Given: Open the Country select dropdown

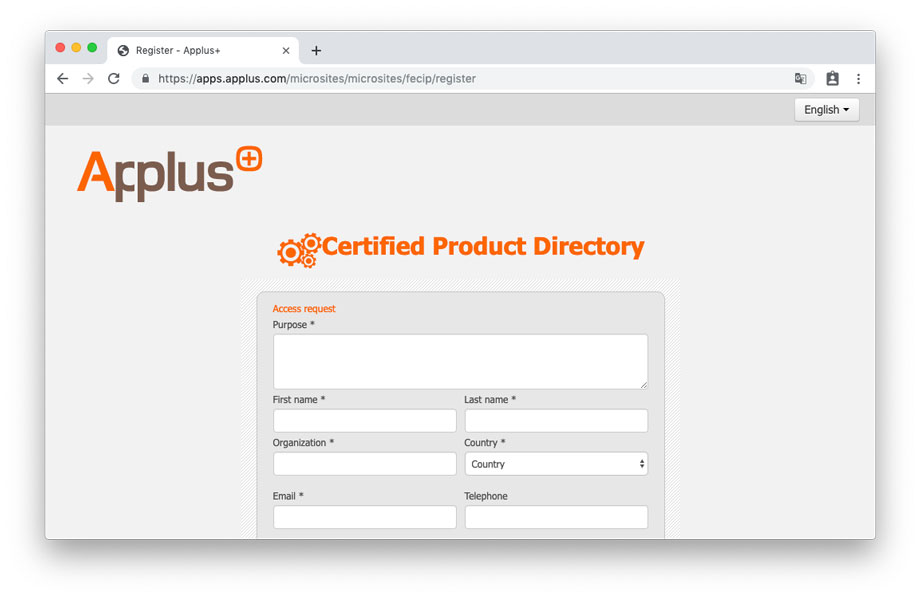Looking at the screenshot, I should coord(556,464).
